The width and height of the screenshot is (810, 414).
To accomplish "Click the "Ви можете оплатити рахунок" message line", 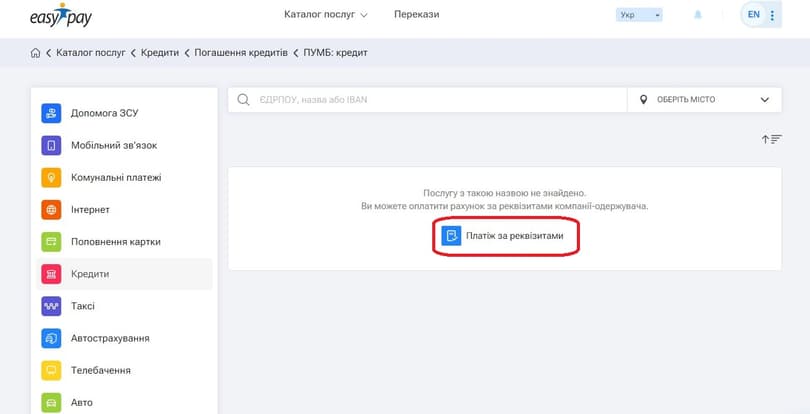I will [505, 206].
